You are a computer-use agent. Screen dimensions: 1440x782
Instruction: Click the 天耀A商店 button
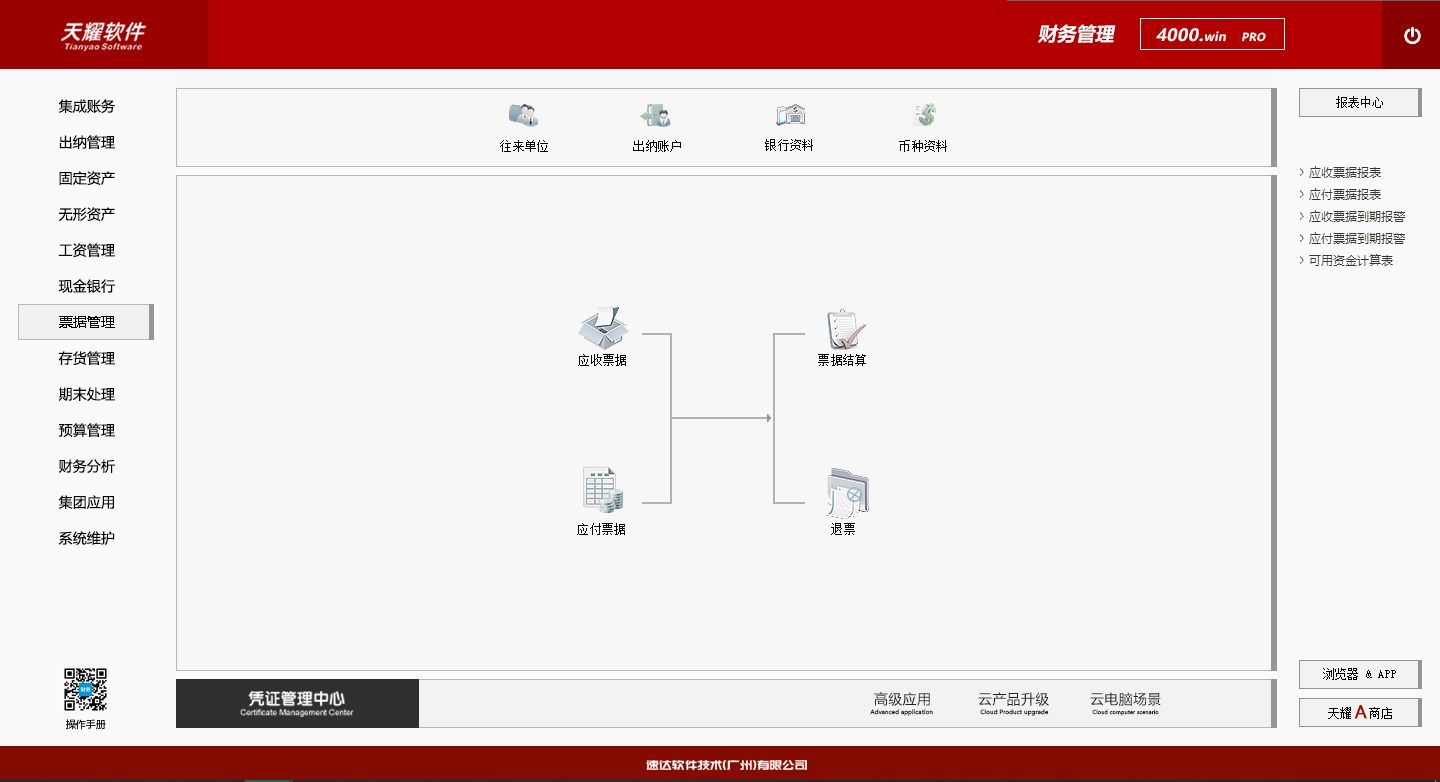pyautogui.click(x=1359, y=713)
